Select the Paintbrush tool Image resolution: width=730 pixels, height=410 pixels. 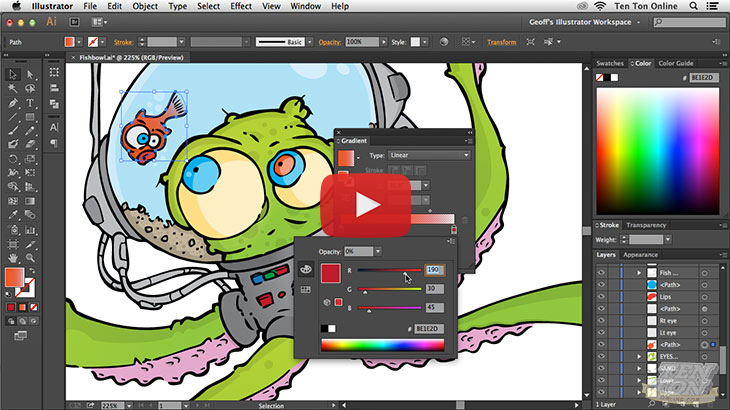pos(13,131)
